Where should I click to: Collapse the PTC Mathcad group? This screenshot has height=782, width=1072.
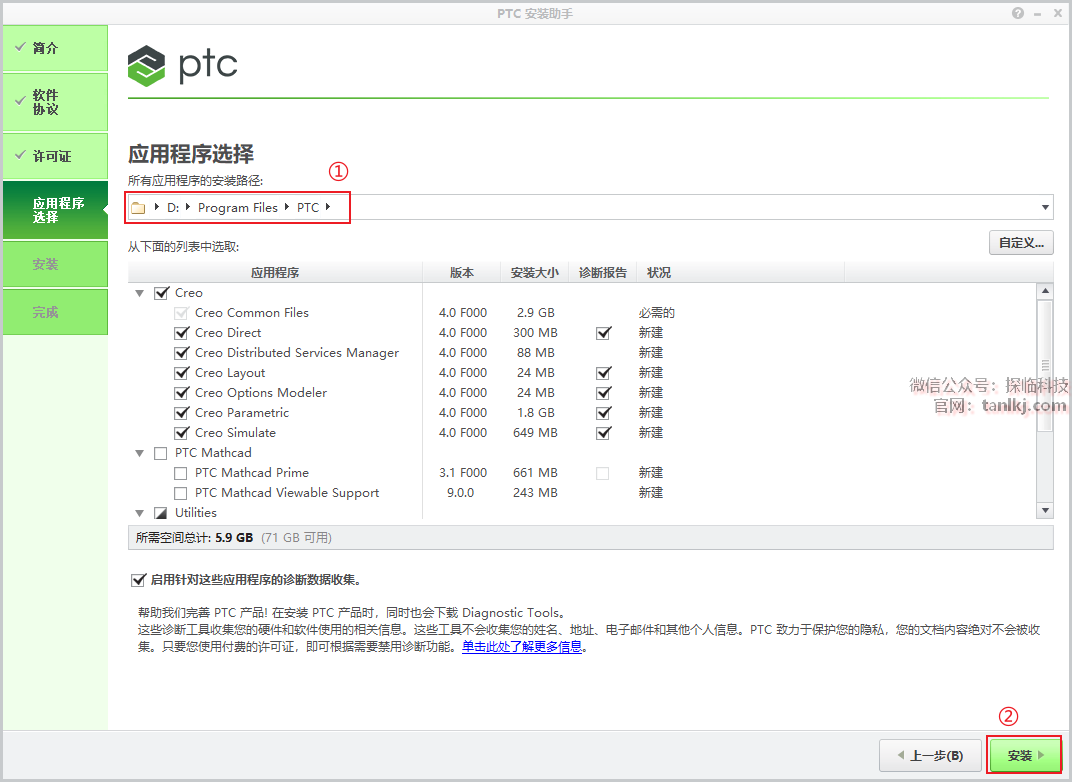click(x=140, y=453)
